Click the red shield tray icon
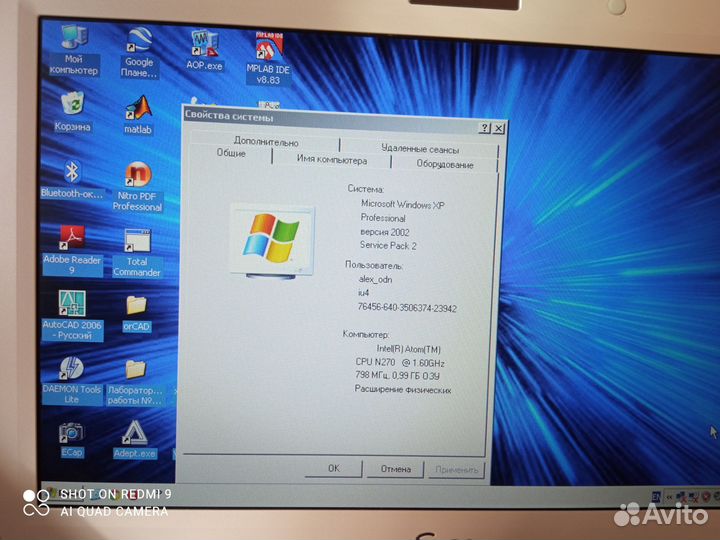Screen dimensions: 720x540 pyautogui.click(x=706, y=497)
